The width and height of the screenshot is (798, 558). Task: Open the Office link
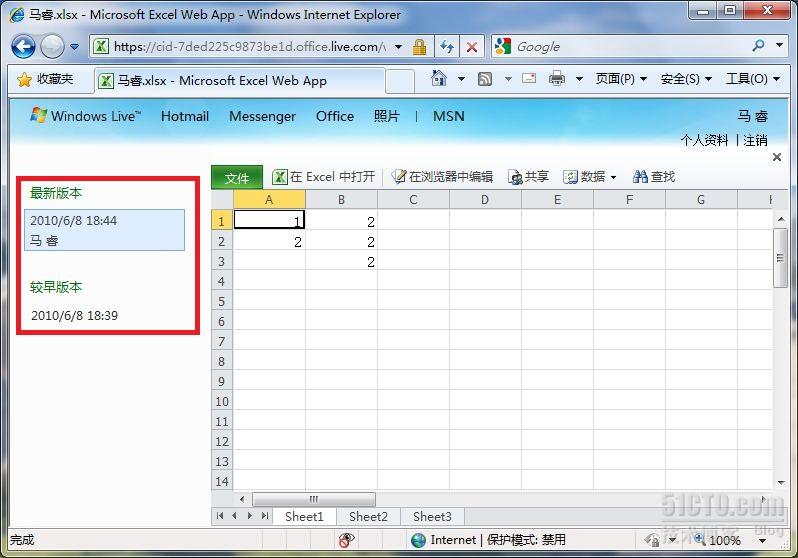coord(335,116)
